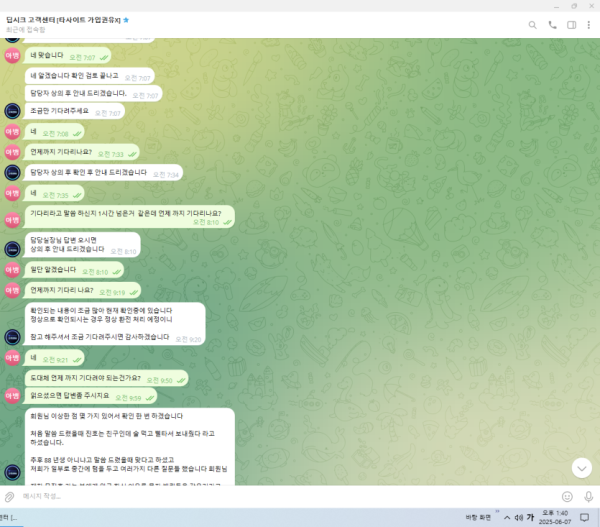Image resolution: width=600 pixels, height=527 pixels.
Task: Click pink avatar beside 네 오전 7:35 message
Action: pyautogui.click(x=12, y=193)
